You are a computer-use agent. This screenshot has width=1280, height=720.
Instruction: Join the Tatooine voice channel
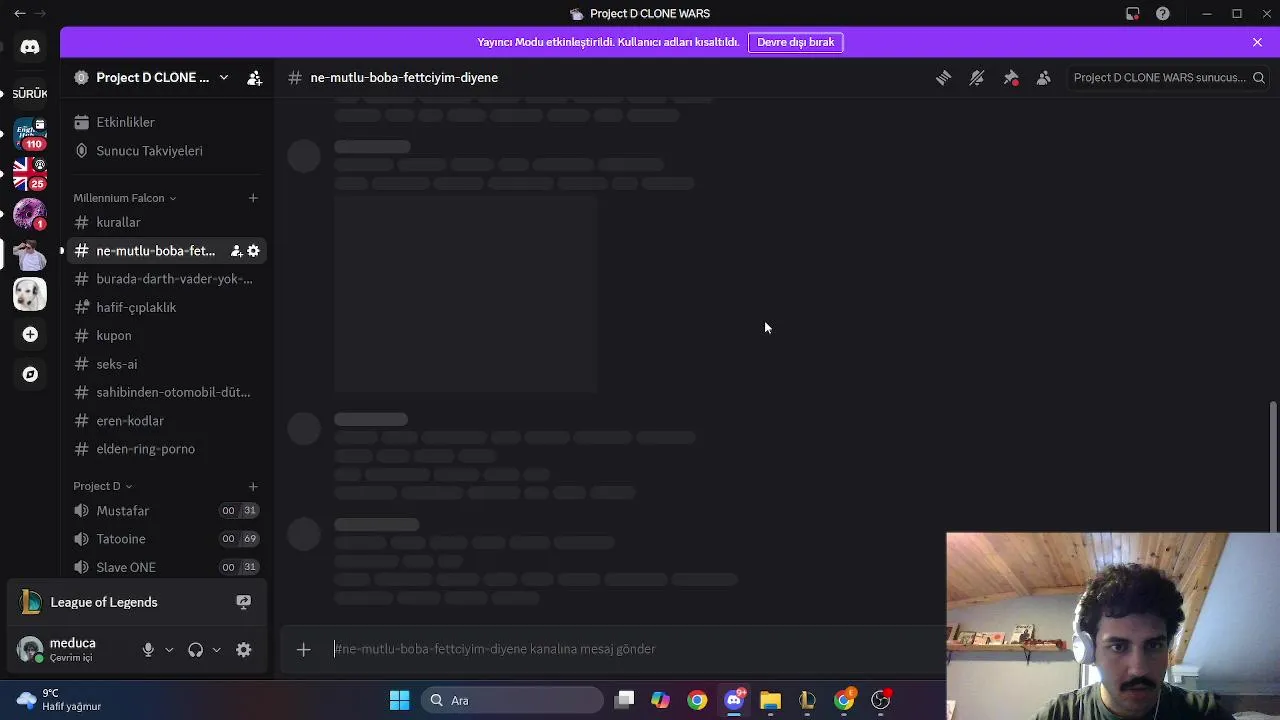[166, 539]
